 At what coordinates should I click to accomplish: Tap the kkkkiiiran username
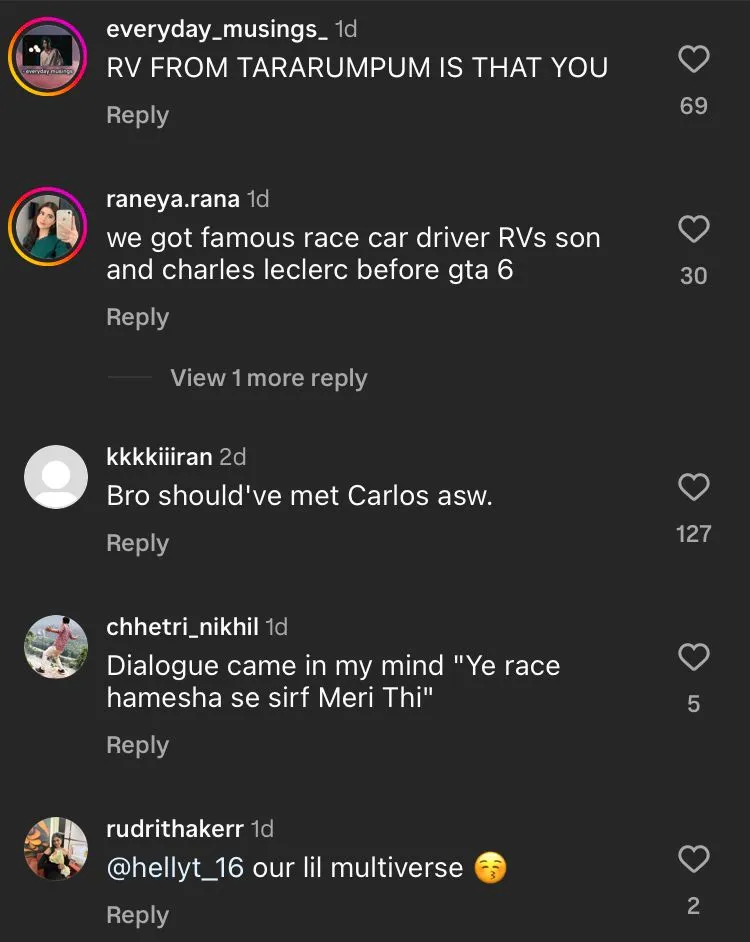(x=159, y=457)
